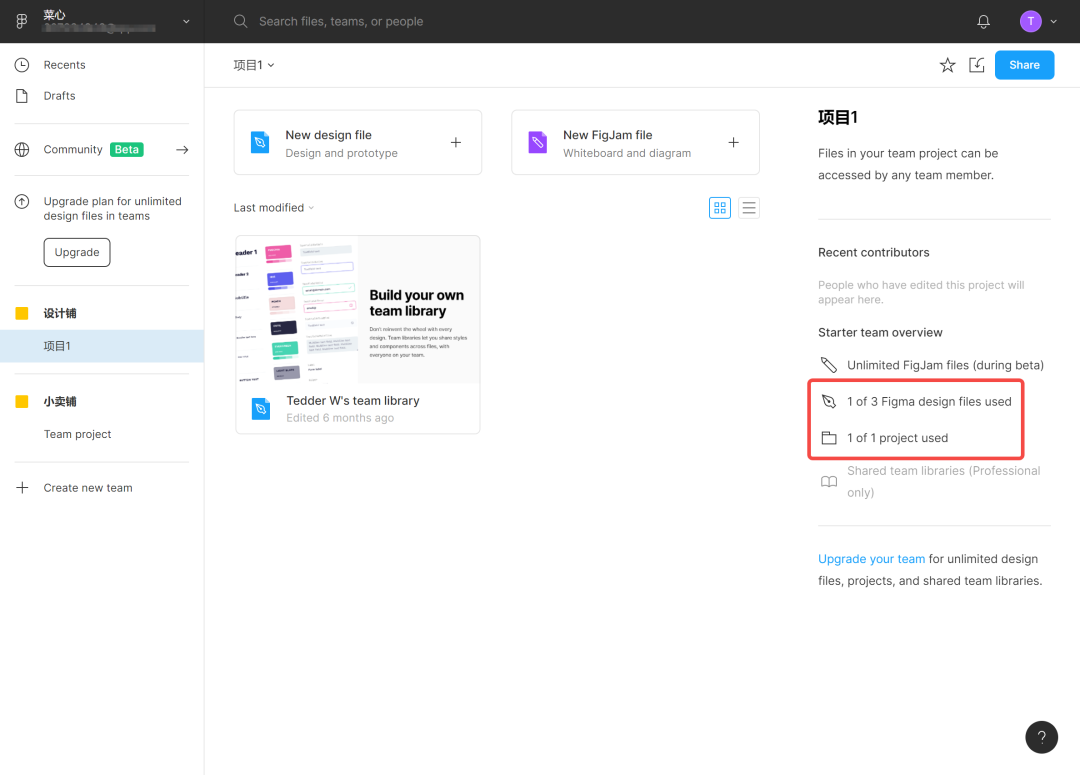Screen dimensions: 1080x775
Task: Click the purple T user avatar
Action: pos(1030,21)
